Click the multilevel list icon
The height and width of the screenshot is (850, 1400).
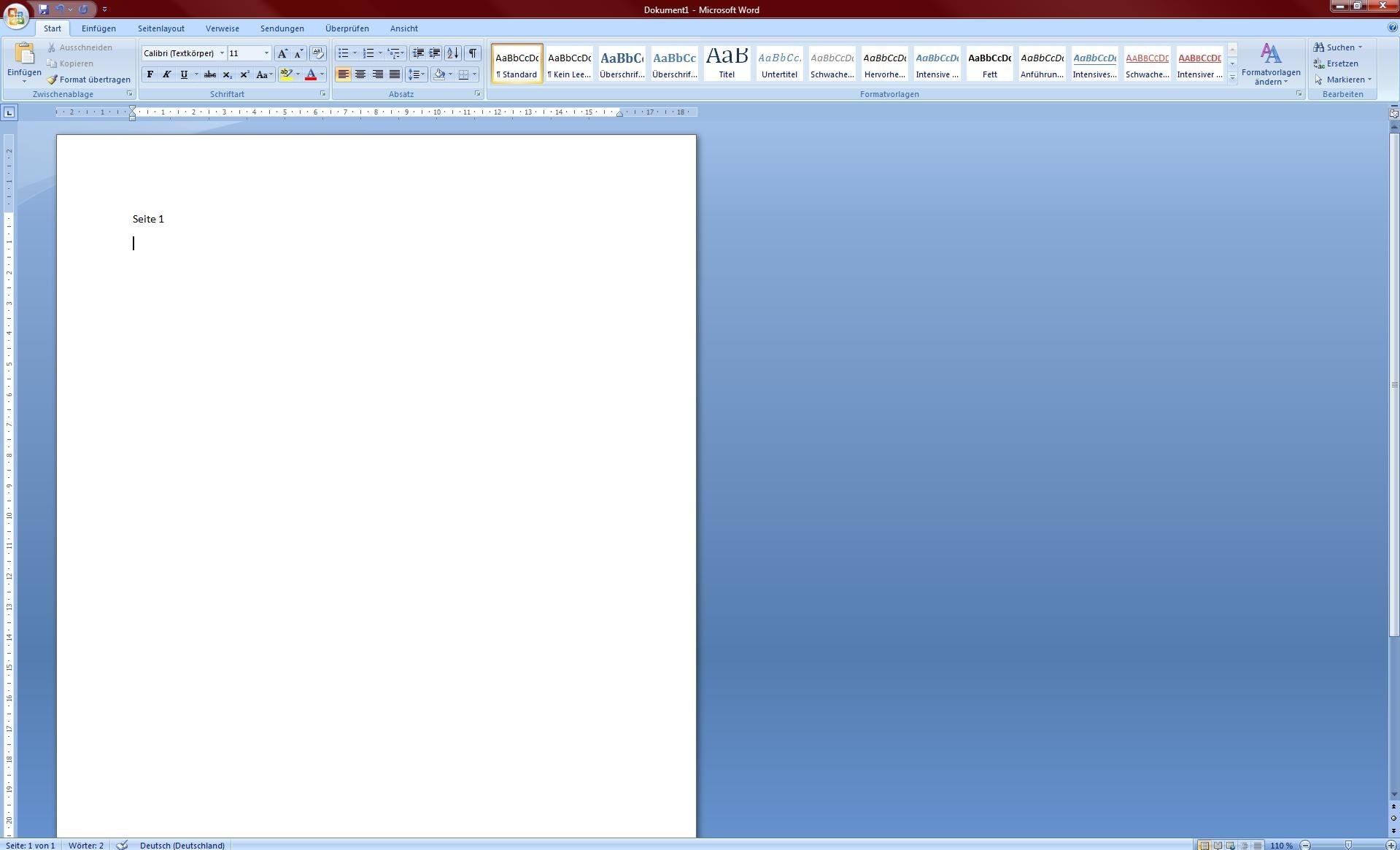coord(393,53)
